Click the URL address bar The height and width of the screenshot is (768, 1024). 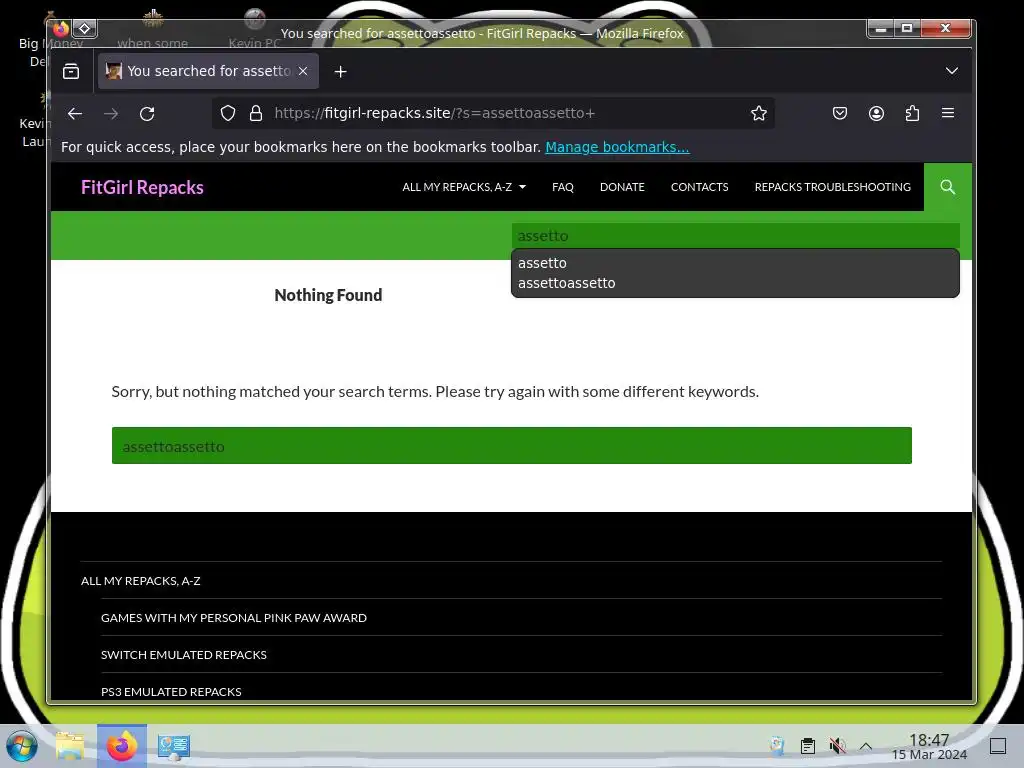[x=493, y=113]
